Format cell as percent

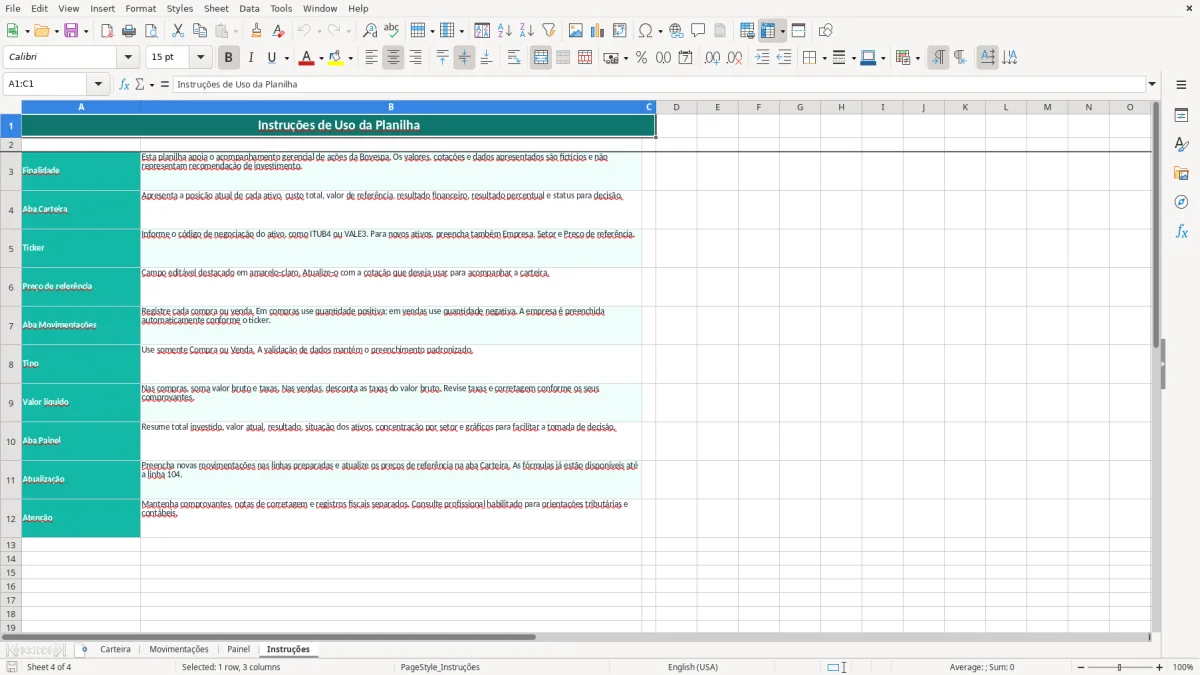click(641, 58)
